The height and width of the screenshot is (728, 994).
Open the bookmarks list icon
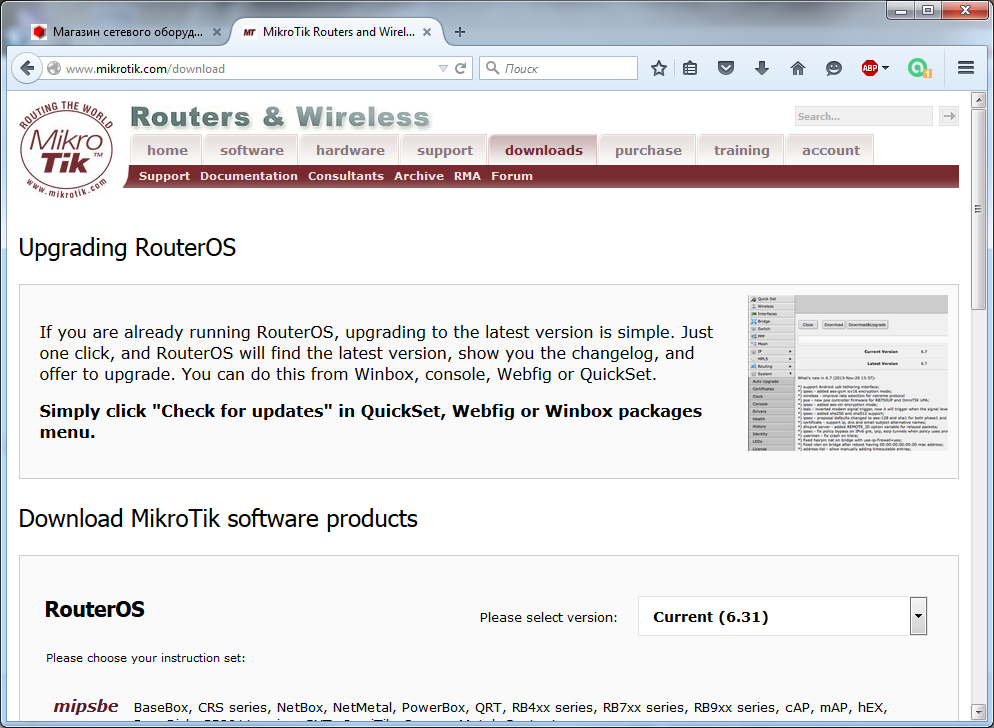click(690, 68)
